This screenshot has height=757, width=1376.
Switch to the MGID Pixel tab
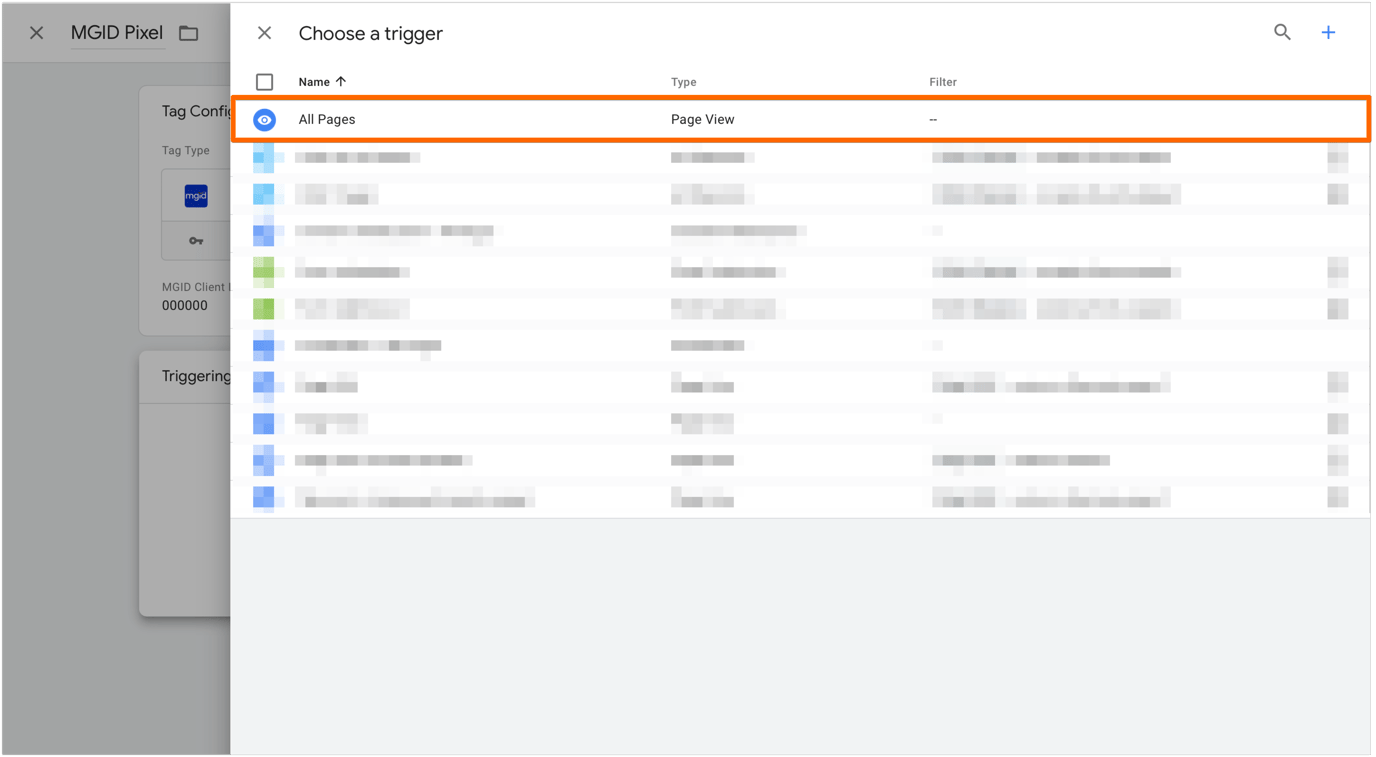[117, 32]
